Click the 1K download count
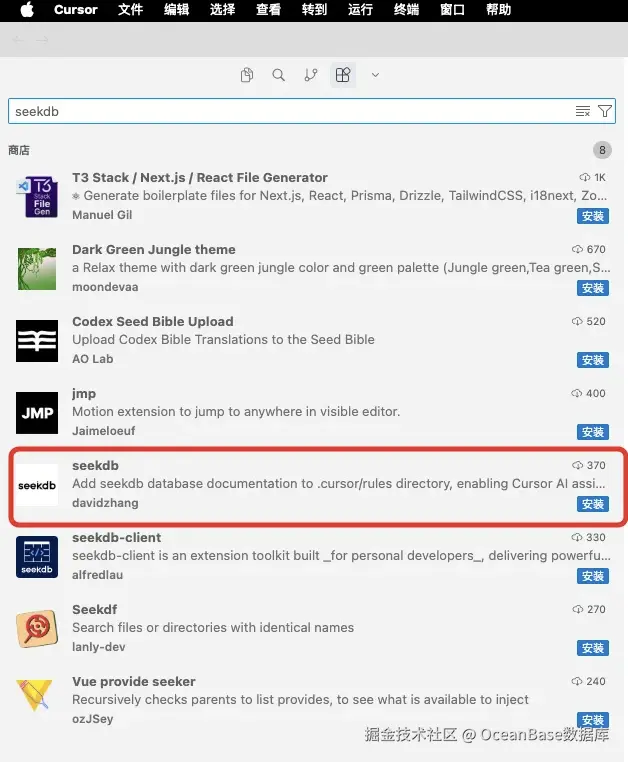The width and height of the screenshot is (628, 762). [592, 177]
